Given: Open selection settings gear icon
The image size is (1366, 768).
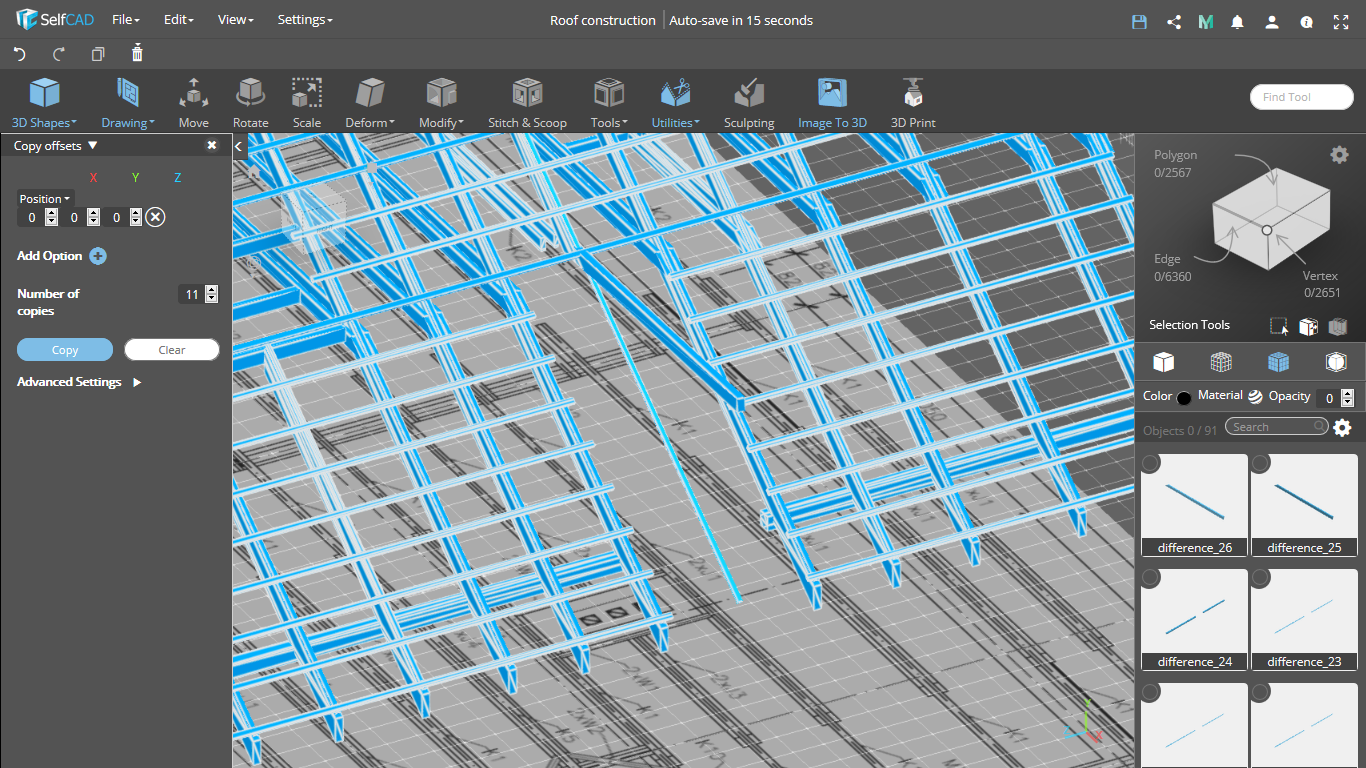Looking at the screenshot, I should click(1339, 154).
